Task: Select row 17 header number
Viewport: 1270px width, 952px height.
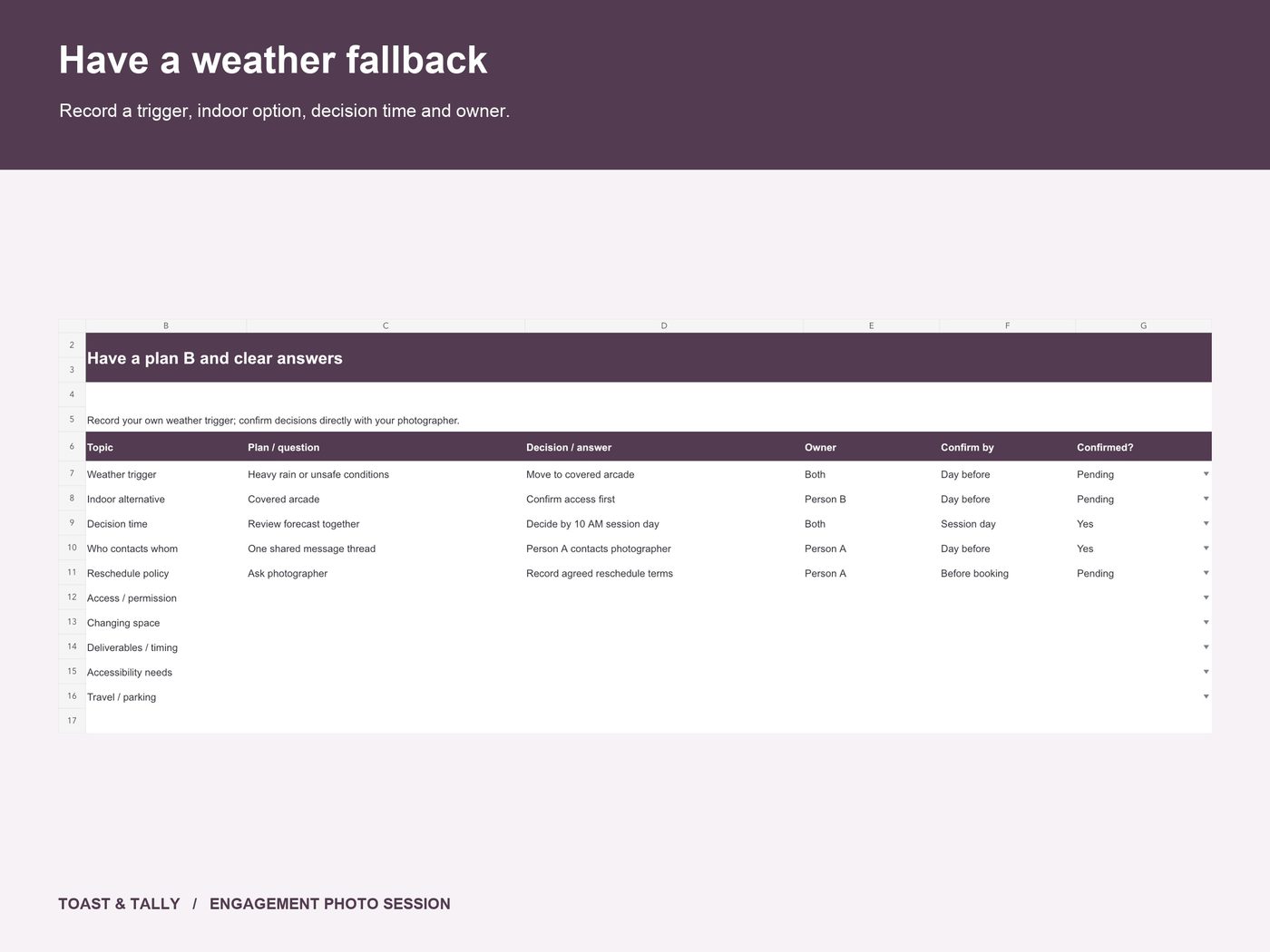Action: pyautogui.click(x=72, y=721)
